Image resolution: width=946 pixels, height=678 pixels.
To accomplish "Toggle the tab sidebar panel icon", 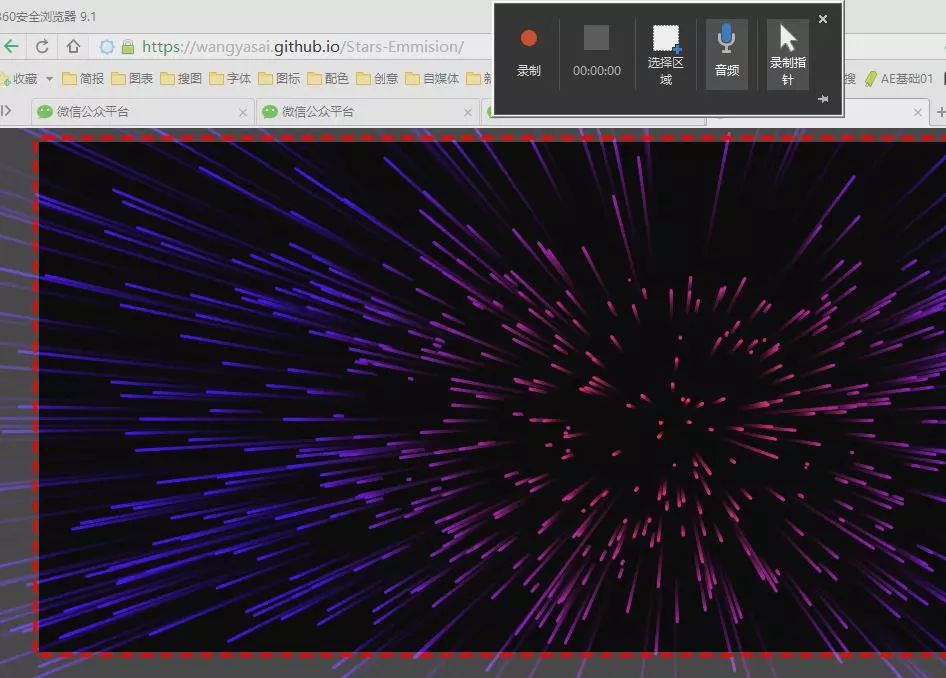I will click(6, 111).
